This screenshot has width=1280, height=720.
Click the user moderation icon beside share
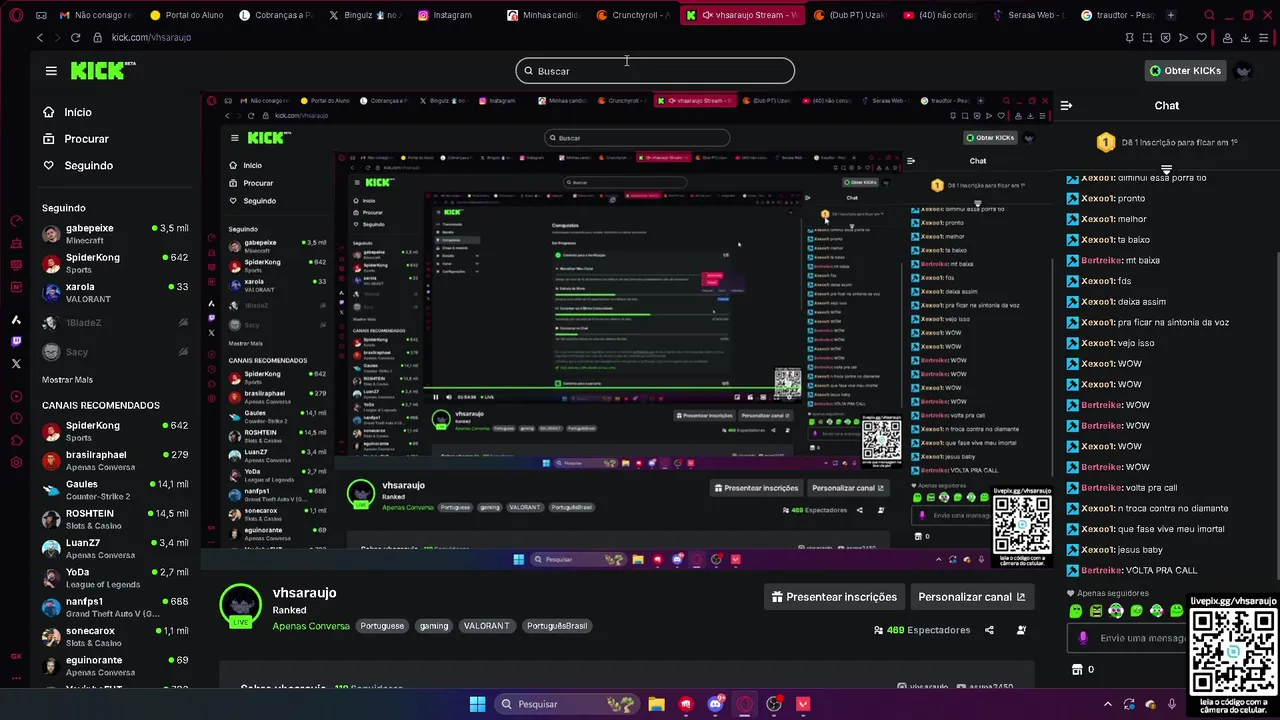1021,630
